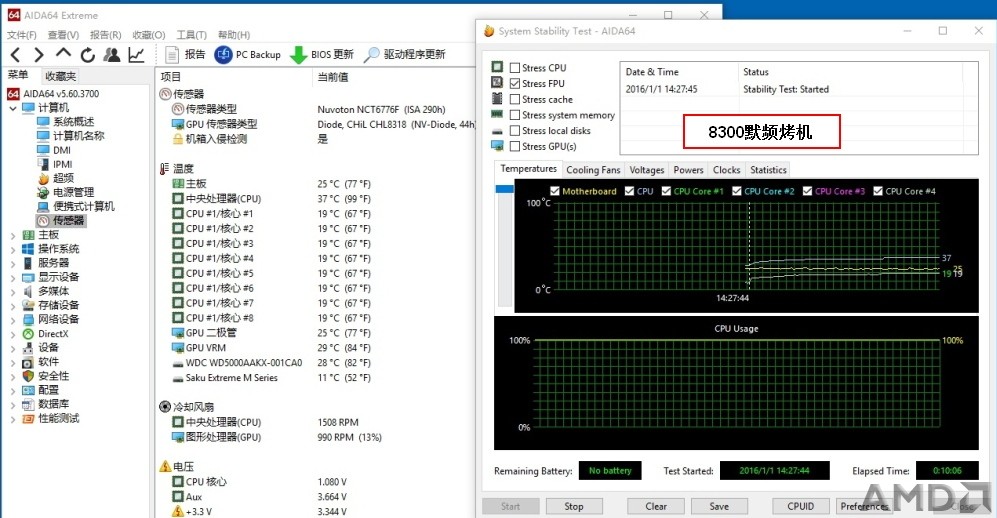The width and height of the screenshot is (997, 518).
Task: Collapse the 计算机 tree node
Action: (x=13, y=108)
